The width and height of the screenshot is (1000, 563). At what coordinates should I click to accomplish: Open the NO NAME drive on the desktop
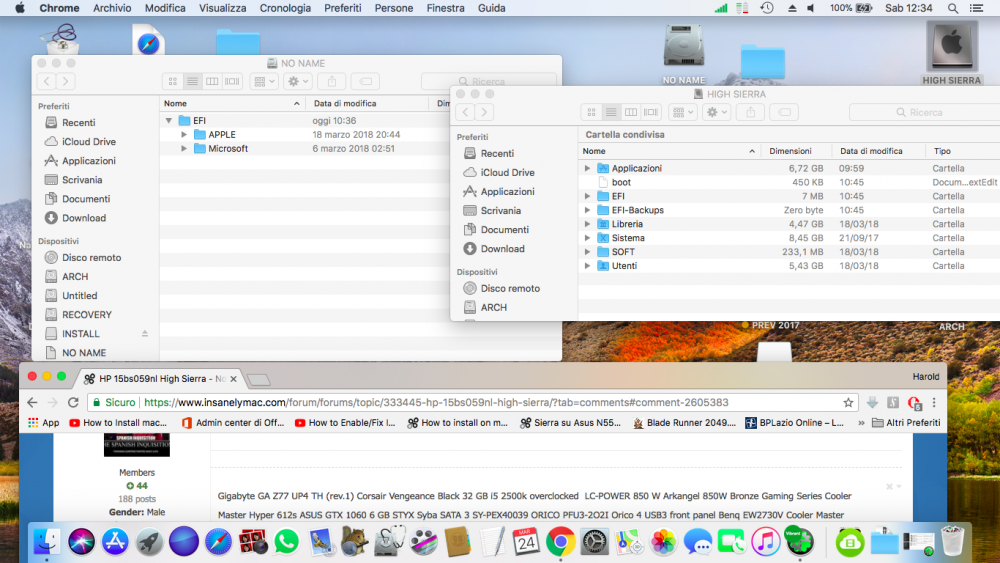pos(683,54)
